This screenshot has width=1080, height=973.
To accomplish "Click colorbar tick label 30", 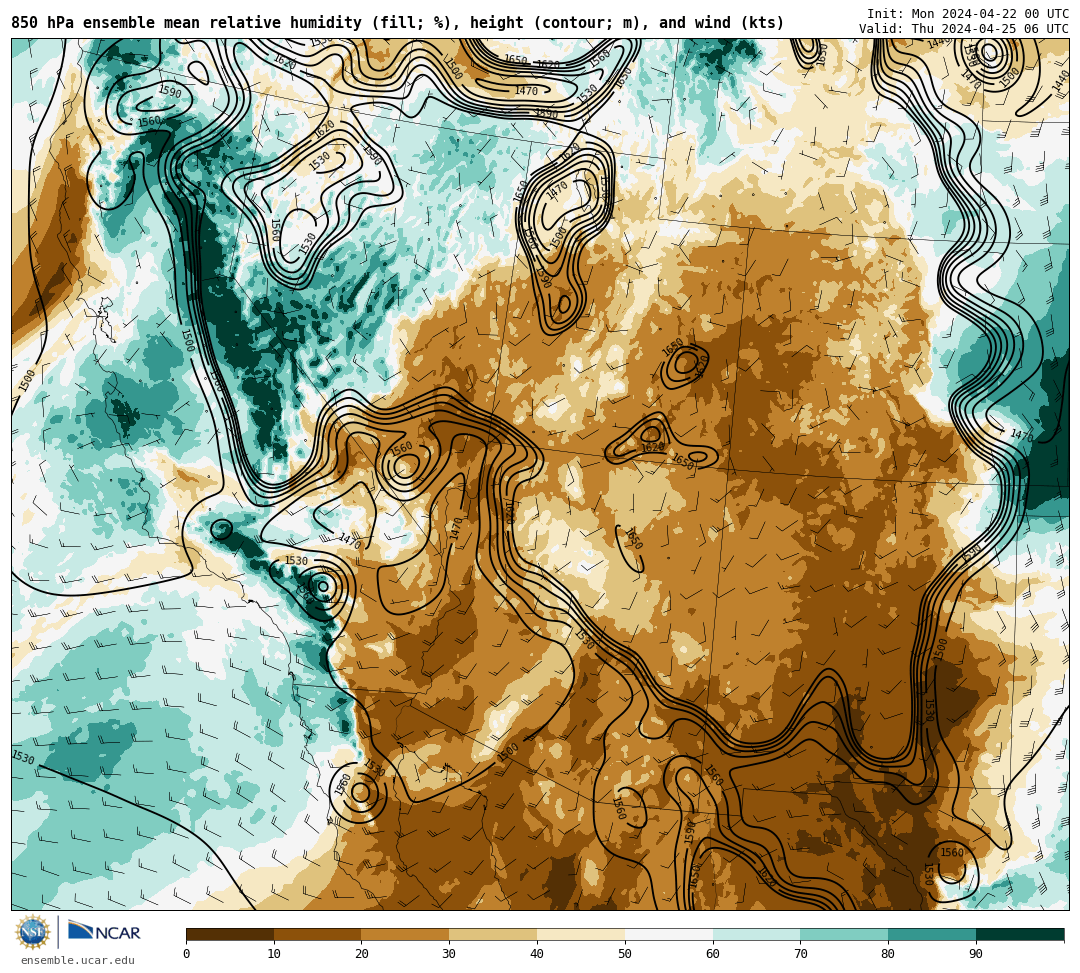I will [449, 954].
